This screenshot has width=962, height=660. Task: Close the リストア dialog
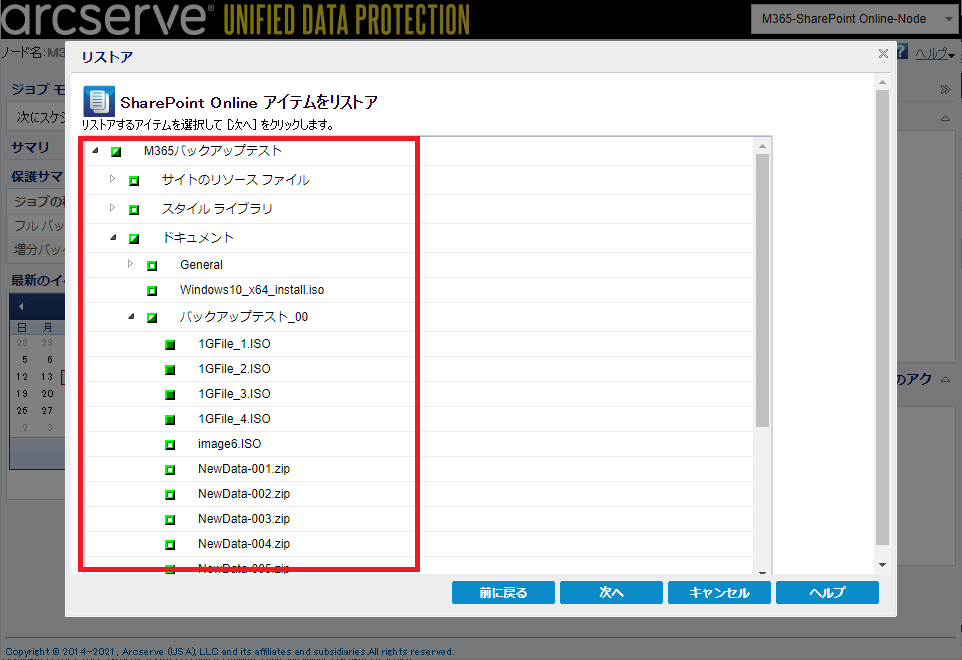coord(883,53)
